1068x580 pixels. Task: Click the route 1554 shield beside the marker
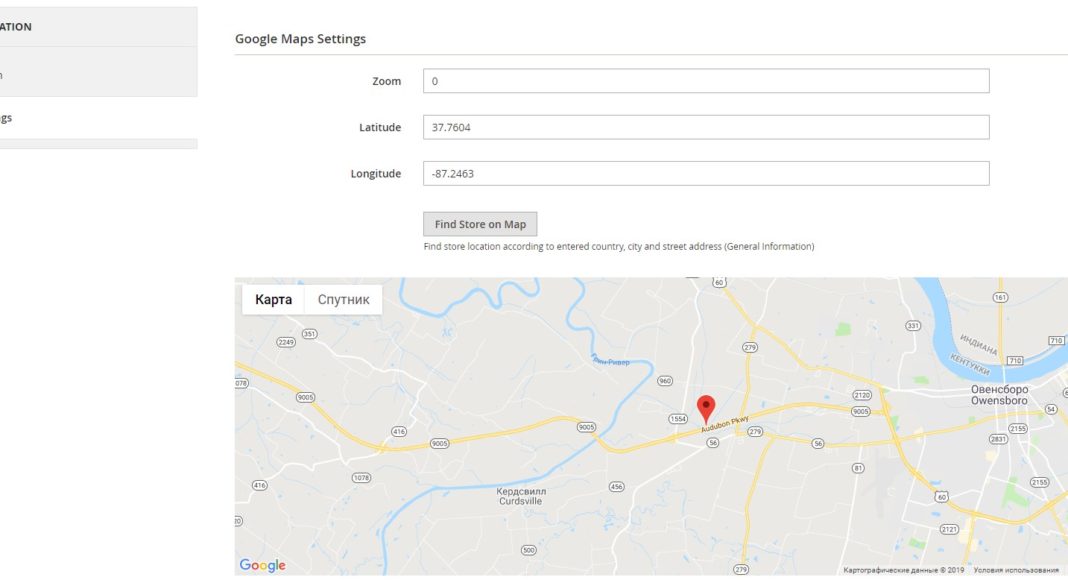(678, 417)
